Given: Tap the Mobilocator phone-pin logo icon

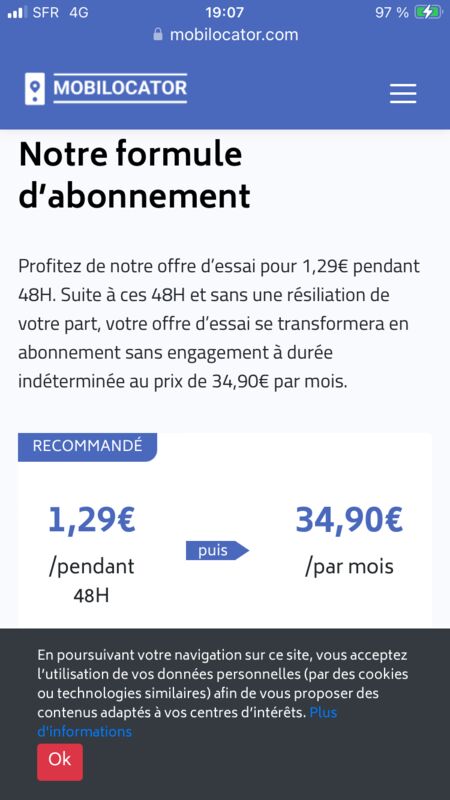Looking at the screenshot, I should [x=35, y=89].
